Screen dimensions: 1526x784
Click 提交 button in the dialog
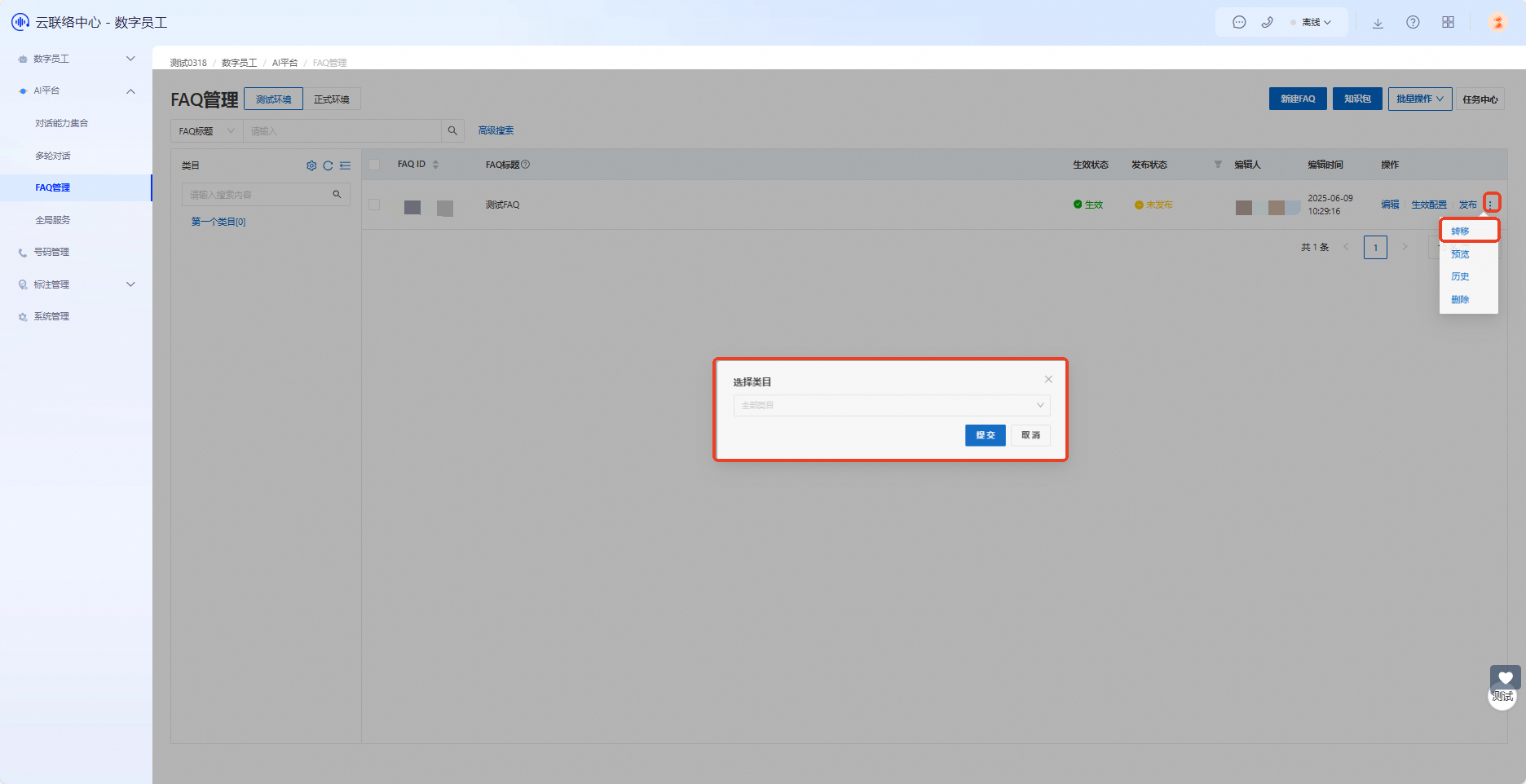pyautogui.click(x=986, y=435)
